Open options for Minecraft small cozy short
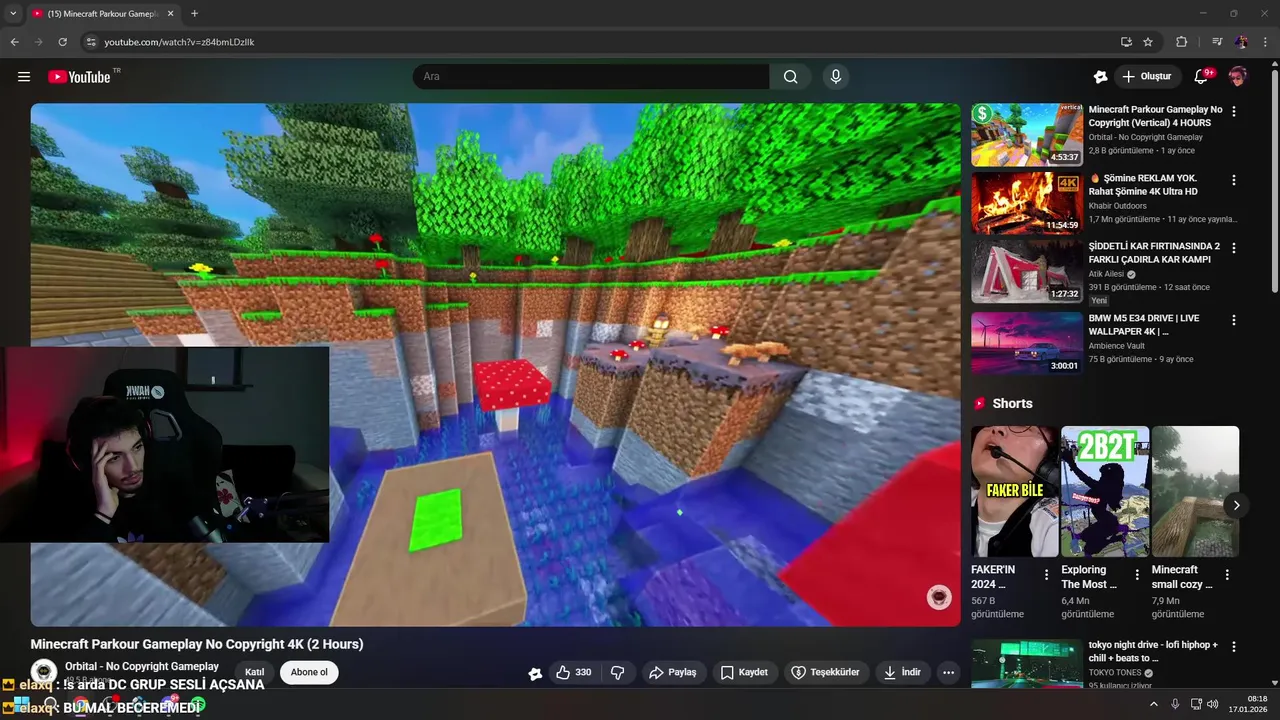This screenshot has width=1280, height=720. tap(1227, 575)
